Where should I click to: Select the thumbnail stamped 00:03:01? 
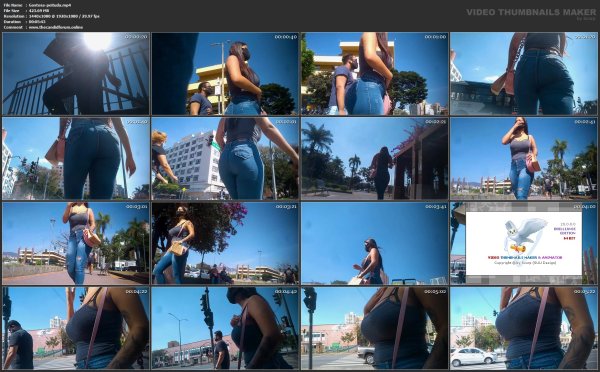click(x=75, y=243)
